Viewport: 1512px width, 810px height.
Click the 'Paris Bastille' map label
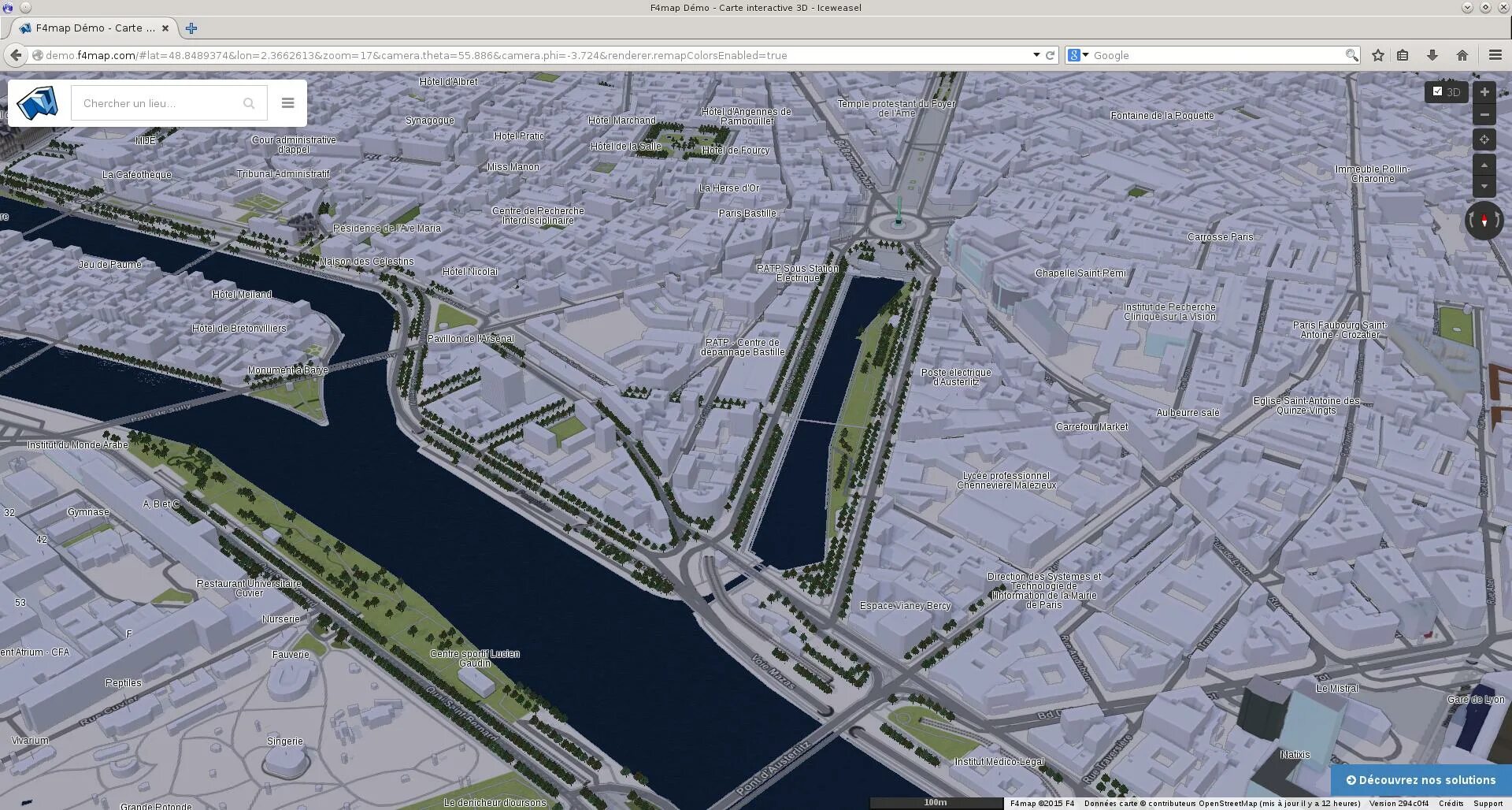pyautogui.click(x=747, y=214)
